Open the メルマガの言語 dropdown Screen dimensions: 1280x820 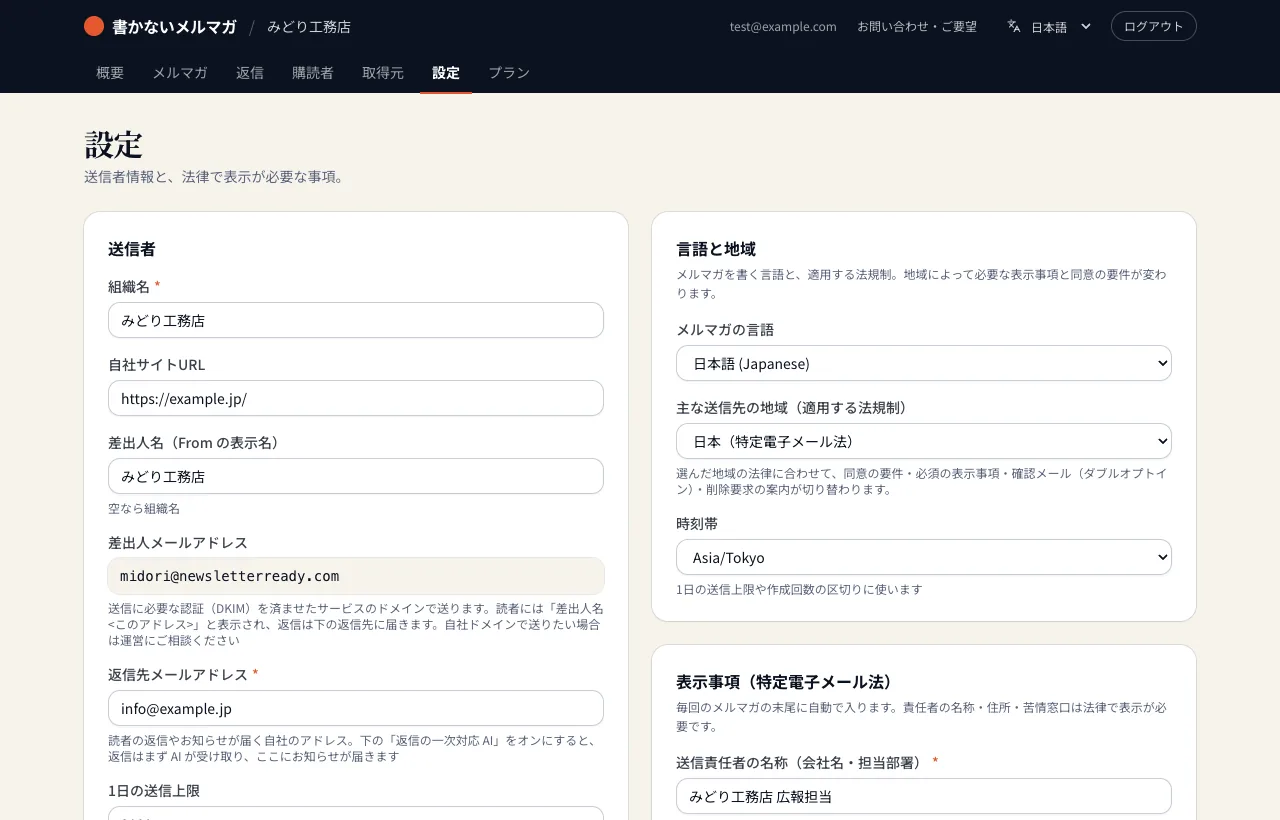pos(924,363)
